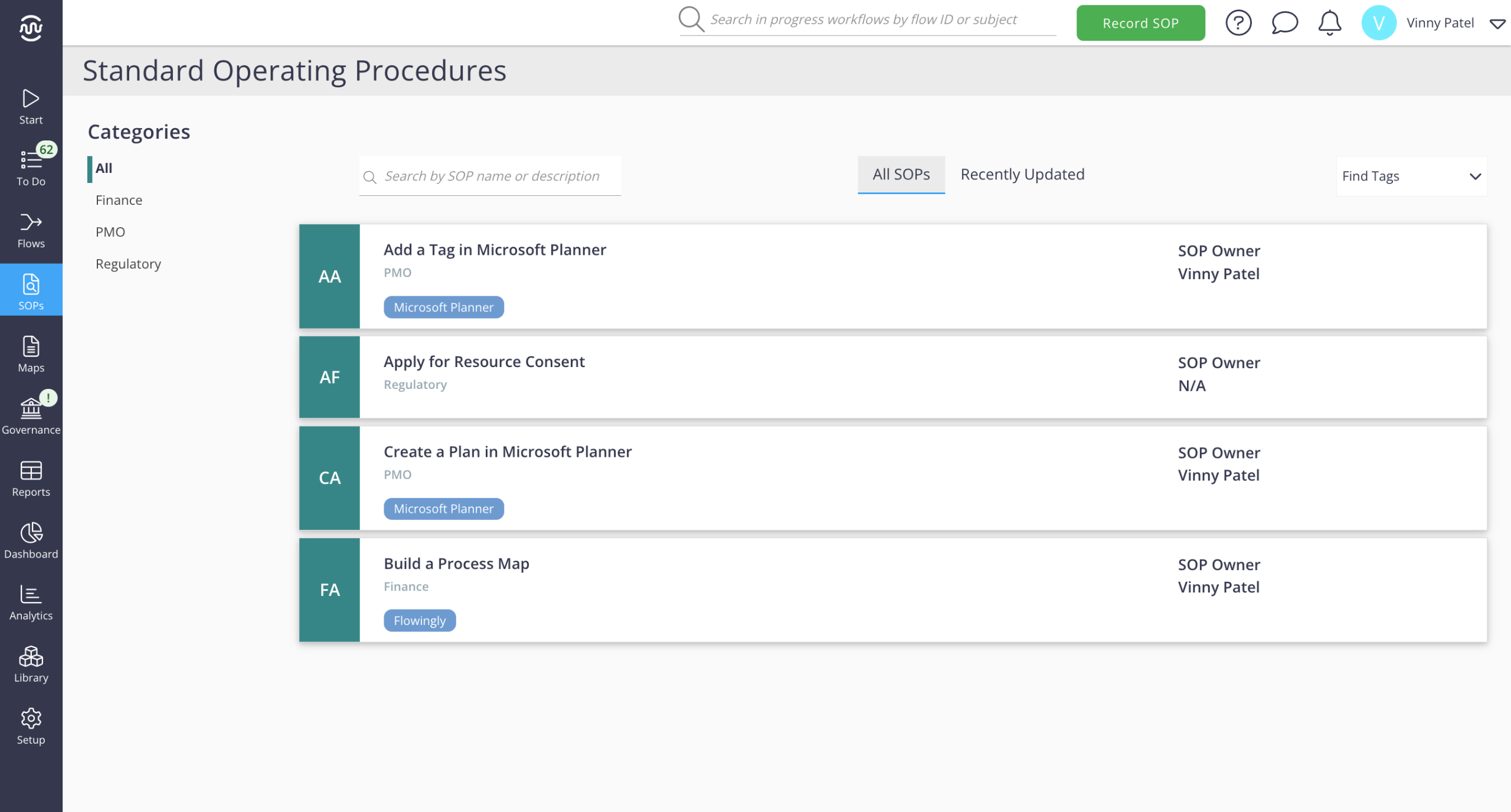This screenshot has width=1511, height=812.
Task: Open the Apply for Resource Consent SOP
Action: 484,361
